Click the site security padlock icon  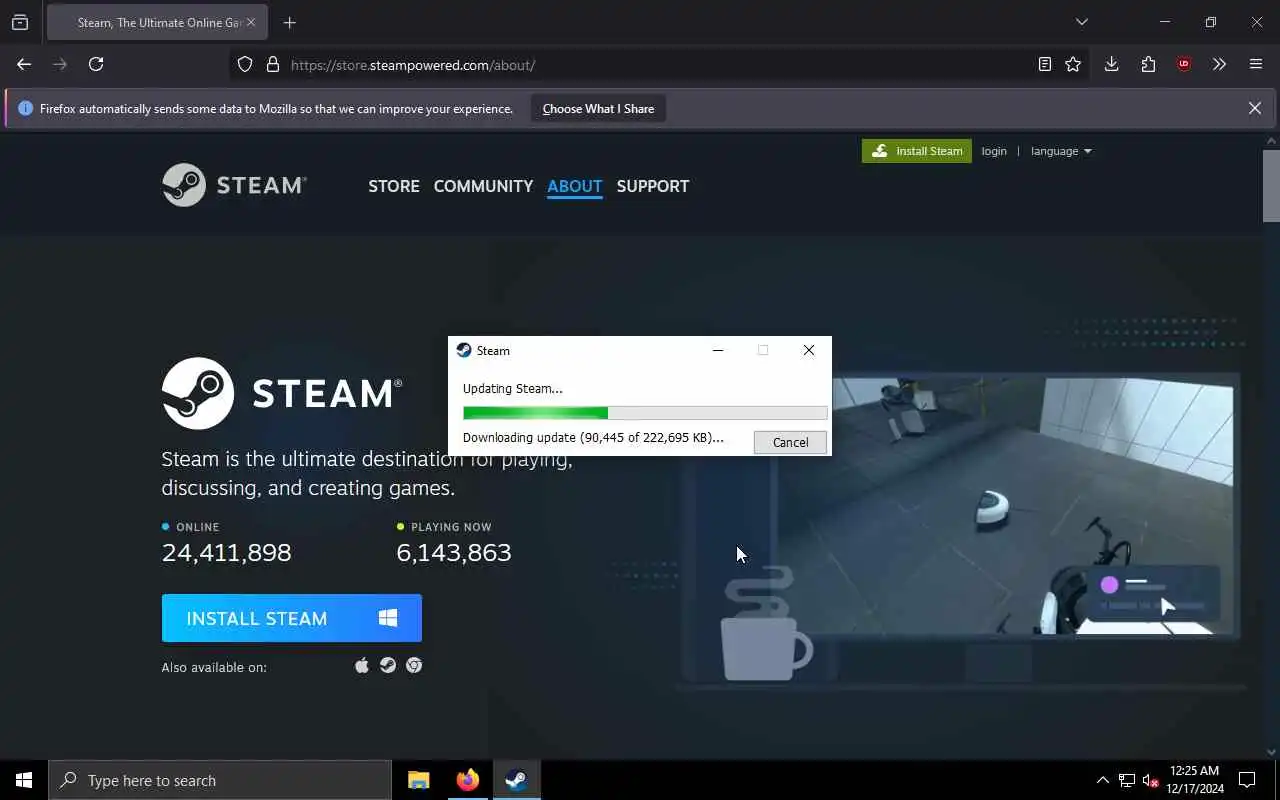pos(272,64)
